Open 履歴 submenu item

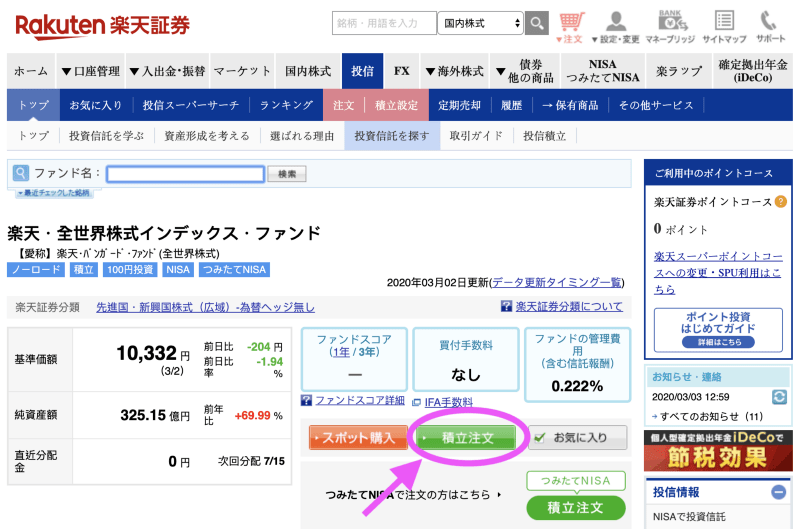[511, 105]
